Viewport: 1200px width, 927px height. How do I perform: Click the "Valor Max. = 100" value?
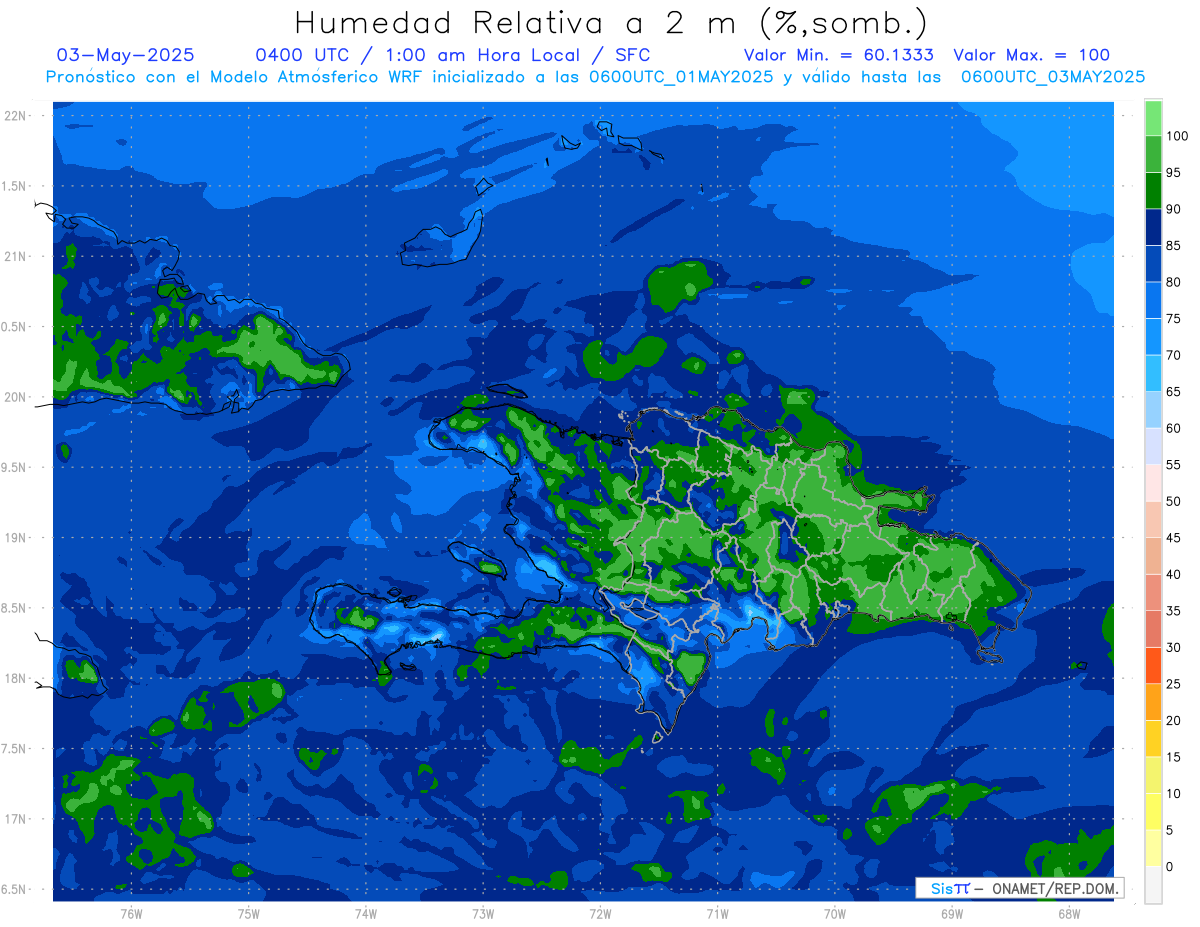coord(1031,55)
